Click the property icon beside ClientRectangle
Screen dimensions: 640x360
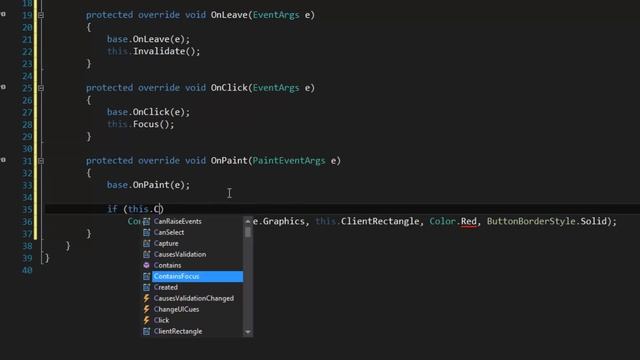[x=147, y=331]
